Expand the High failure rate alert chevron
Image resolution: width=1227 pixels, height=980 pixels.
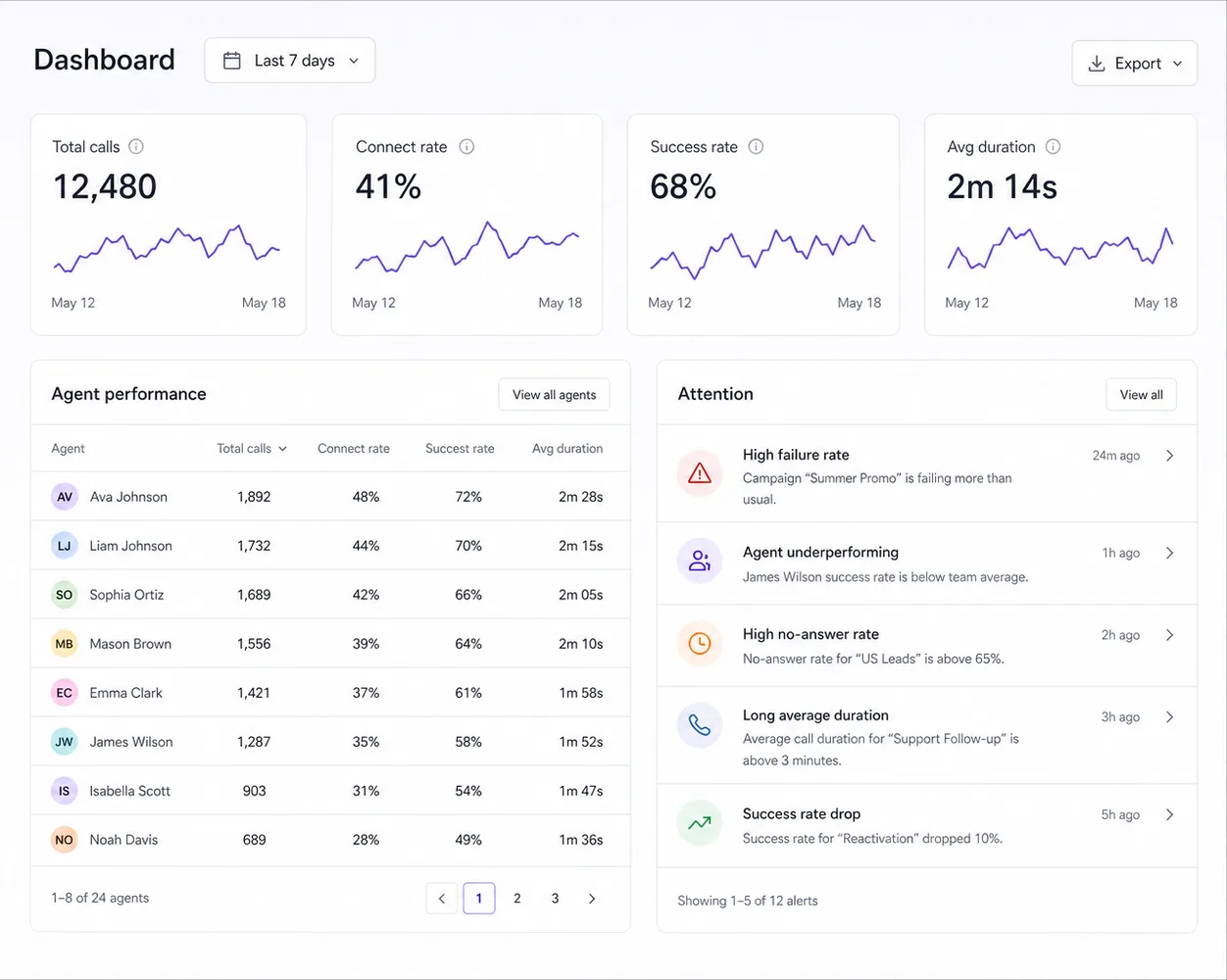(1169, 456)
